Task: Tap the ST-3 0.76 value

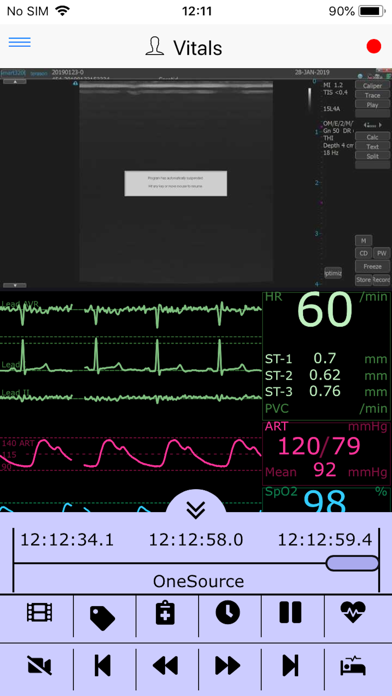Action: (x=325, y=392)
